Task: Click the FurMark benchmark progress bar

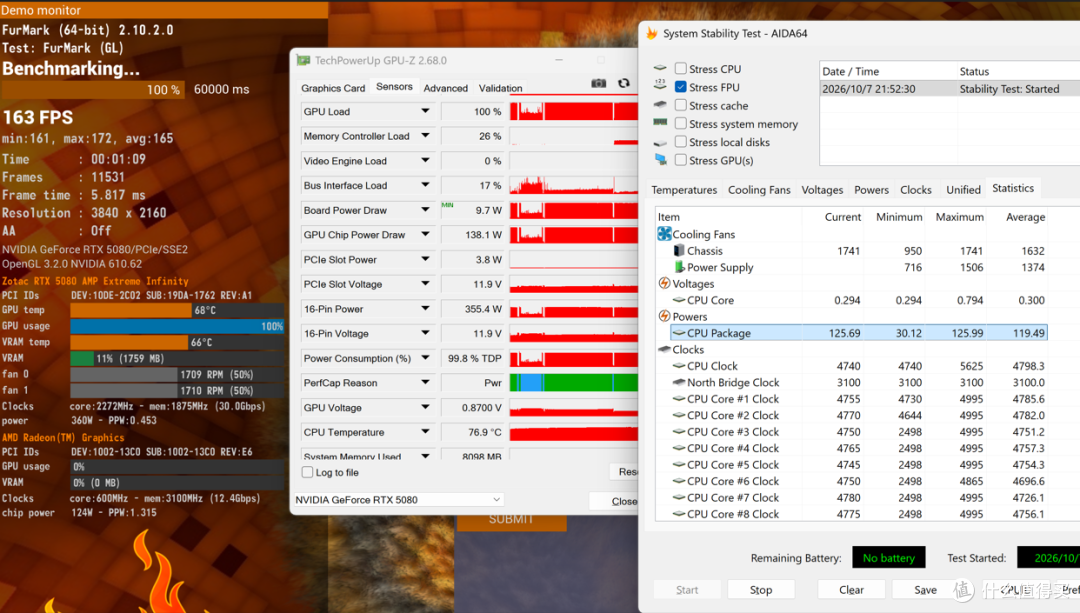Action: click(93, 90)
